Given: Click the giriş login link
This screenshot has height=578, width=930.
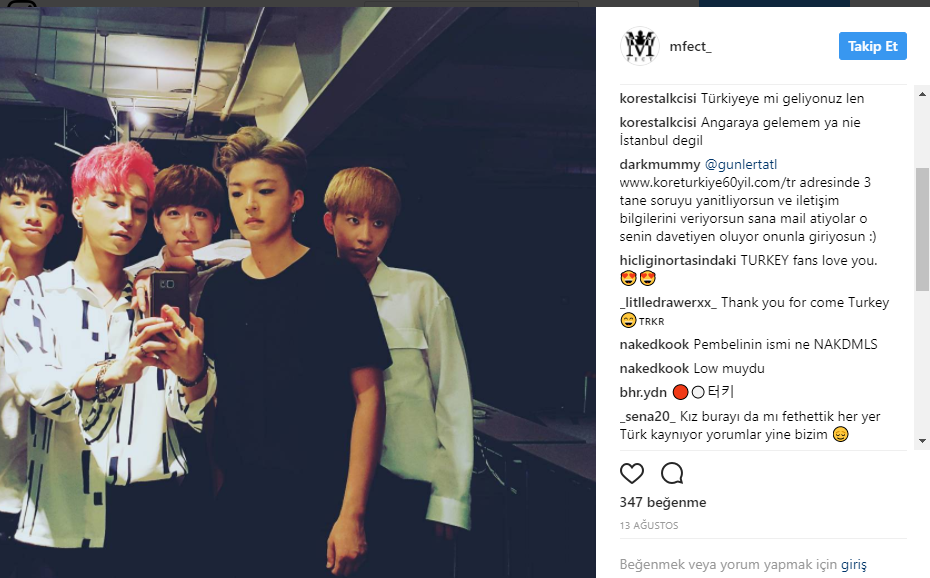Looking at the screenshot, I should click(x=853, y=564).
